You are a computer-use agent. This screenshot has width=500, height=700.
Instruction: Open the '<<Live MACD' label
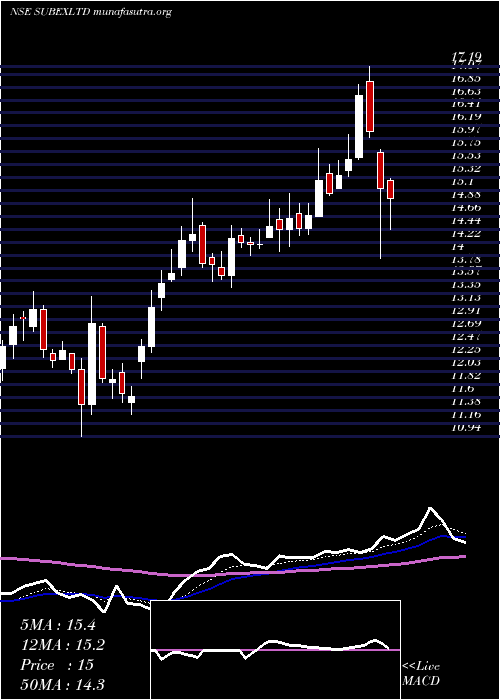[421, 673]
